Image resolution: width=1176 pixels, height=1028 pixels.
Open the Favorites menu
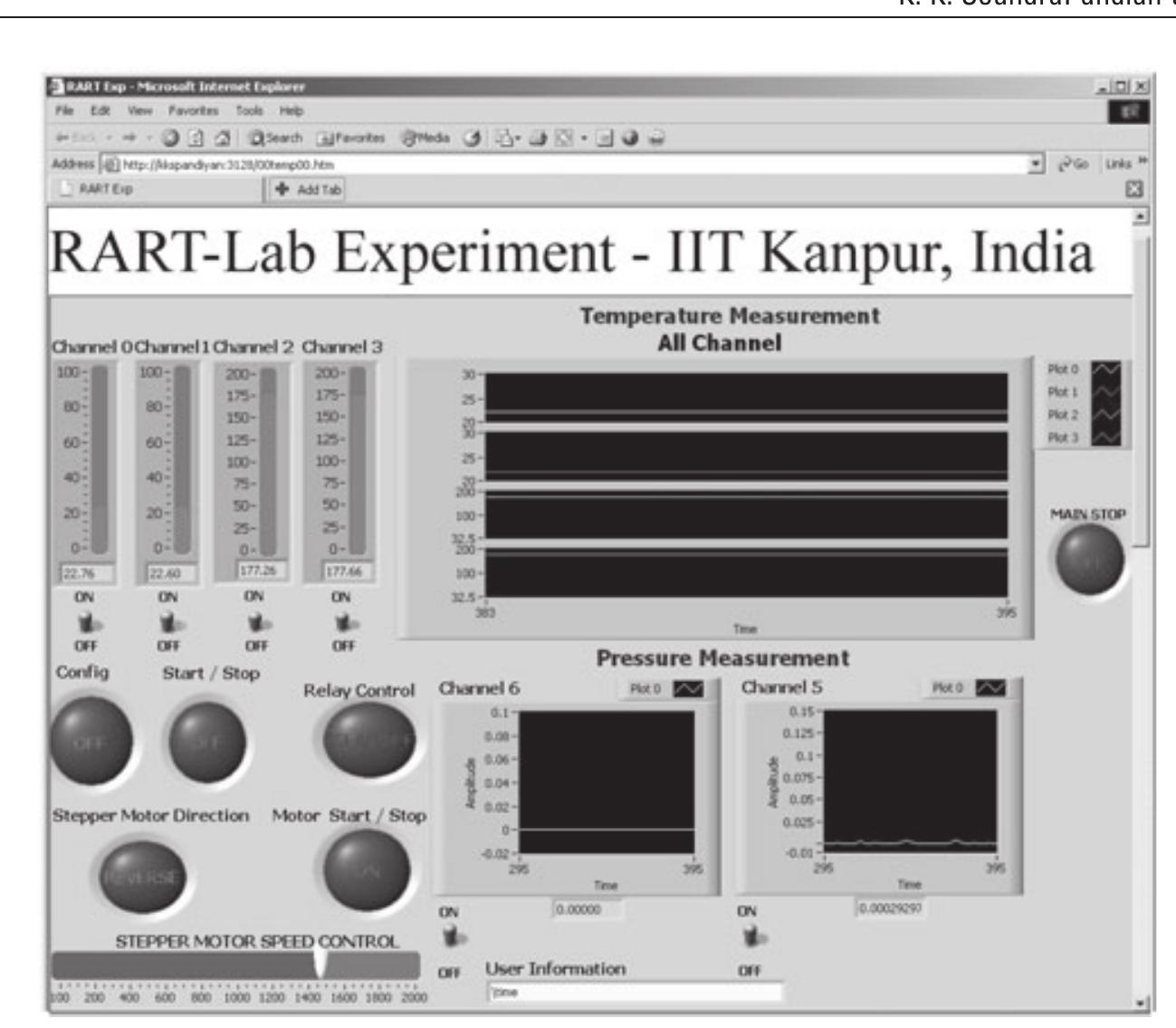193,110
